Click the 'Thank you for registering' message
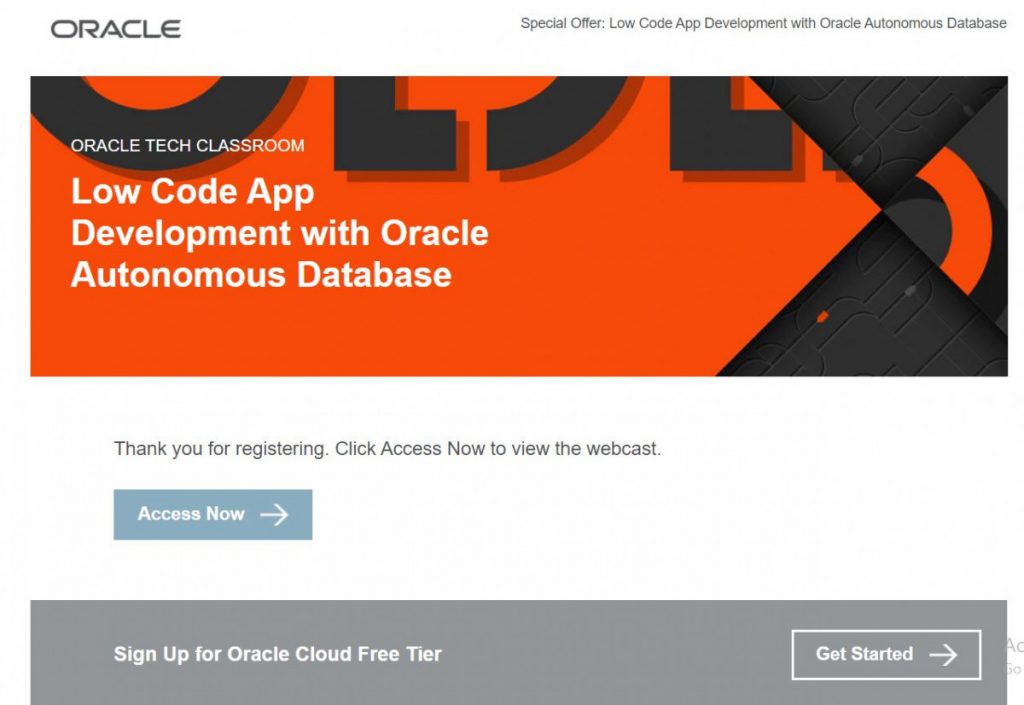1024x705 pixels. click(387, 449)
